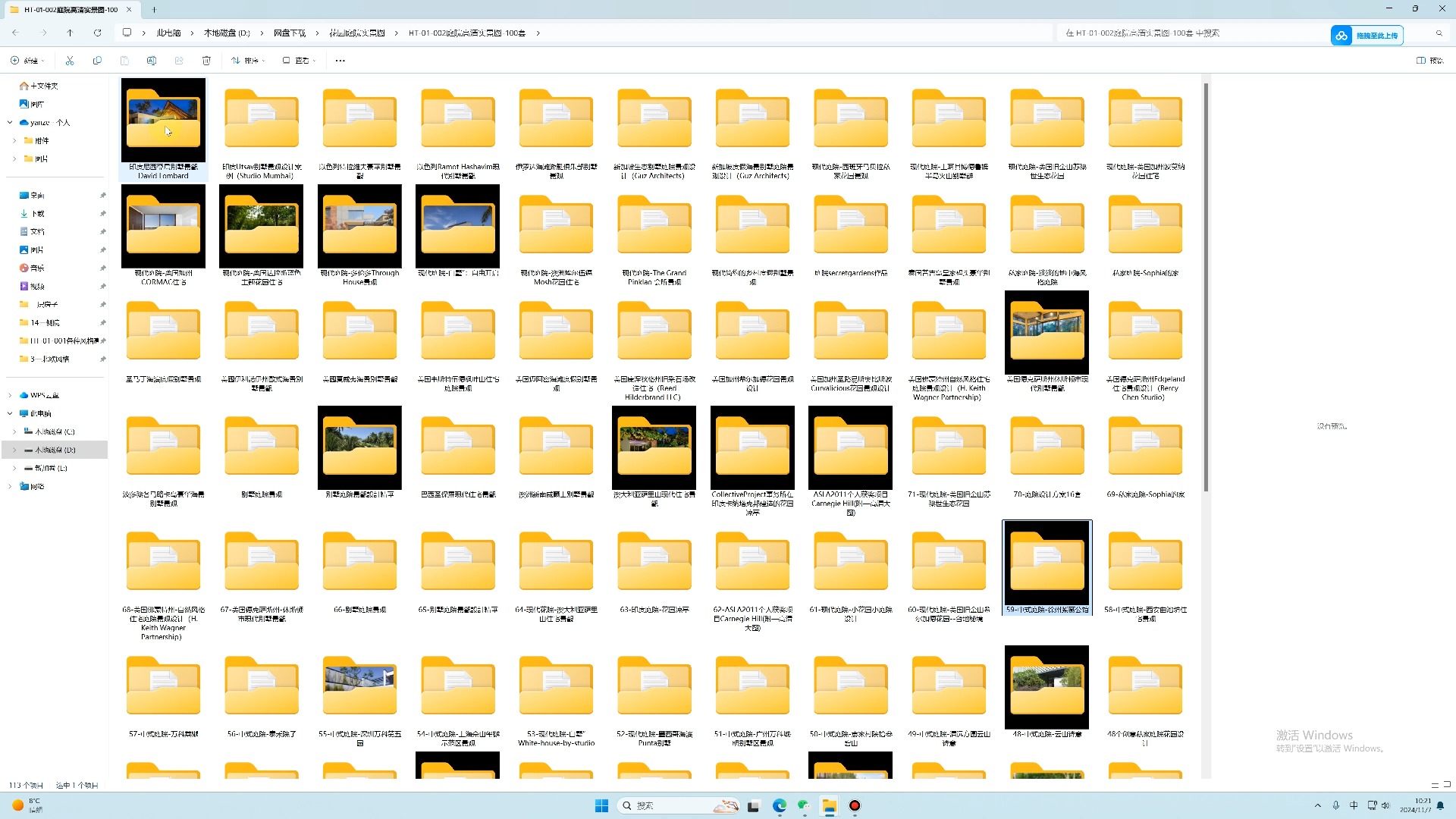Click the folder search field in HT-01-002

[1191, 33]
